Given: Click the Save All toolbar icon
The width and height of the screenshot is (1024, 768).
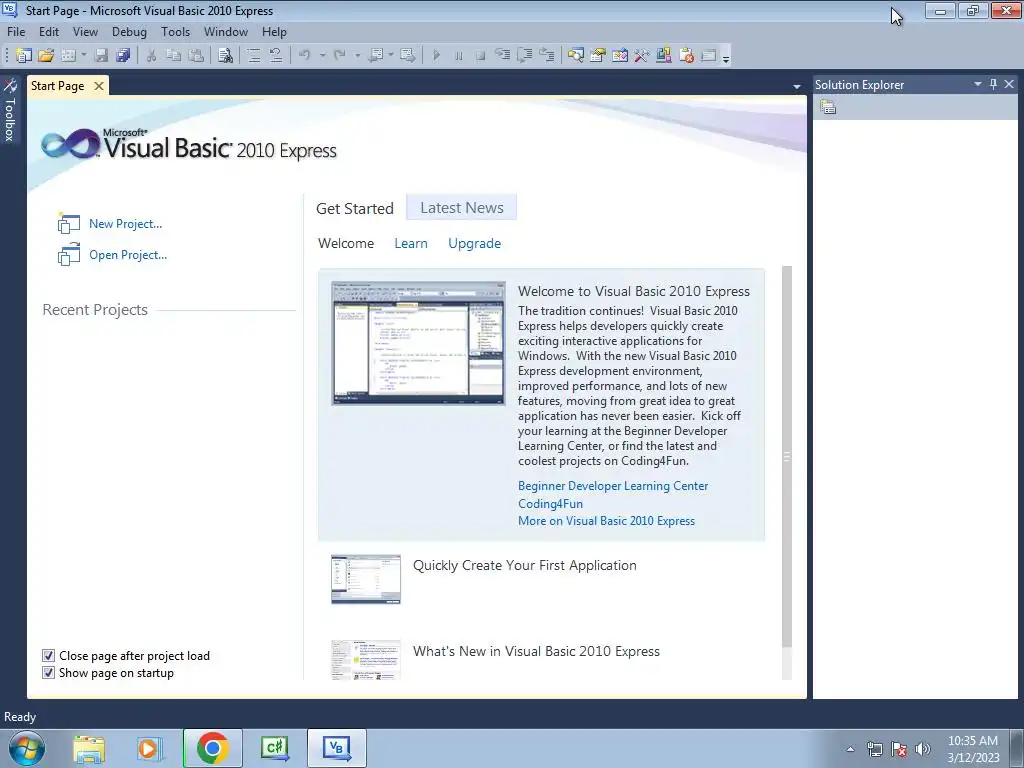Looking at the screenshot, I should click(123, 56).
